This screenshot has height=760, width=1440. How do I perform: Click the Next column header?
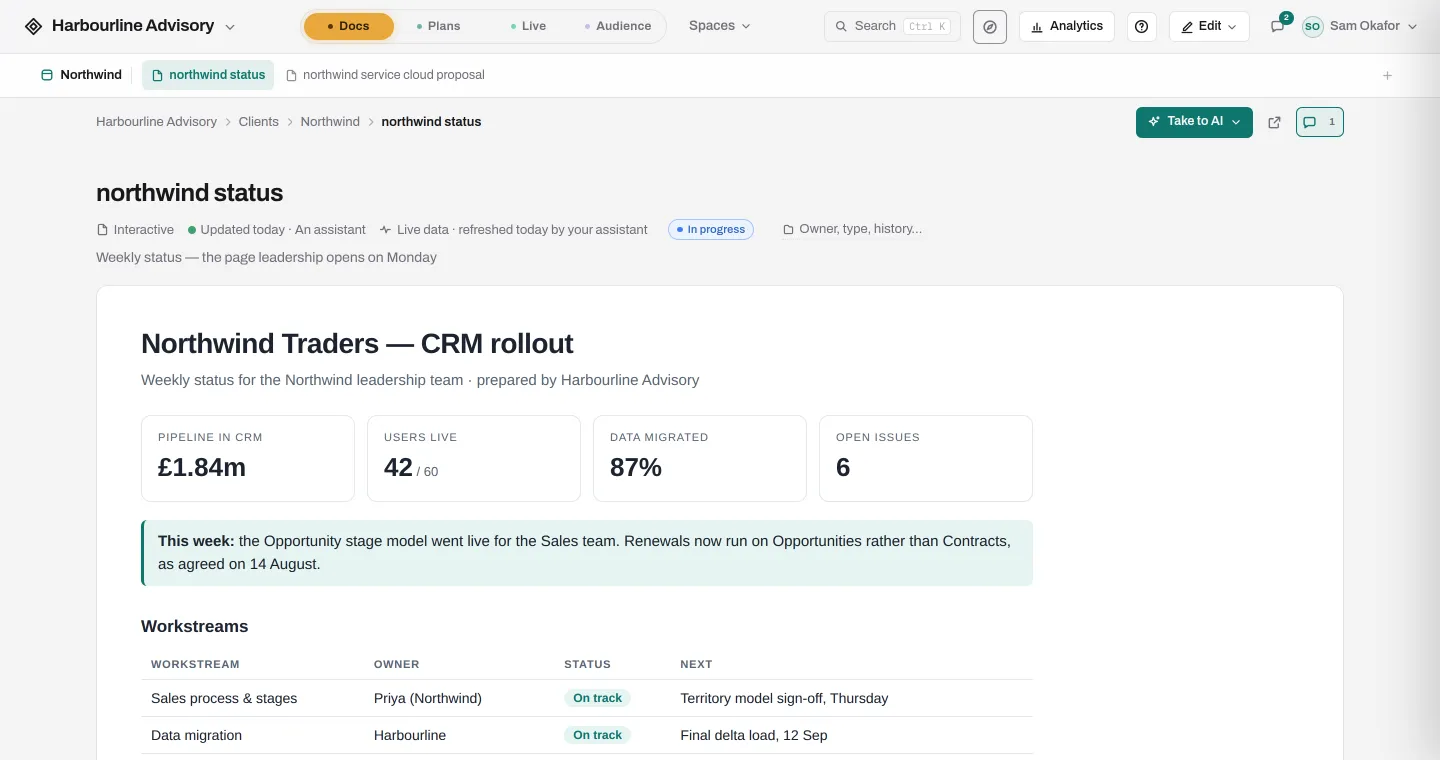point(696,664)
